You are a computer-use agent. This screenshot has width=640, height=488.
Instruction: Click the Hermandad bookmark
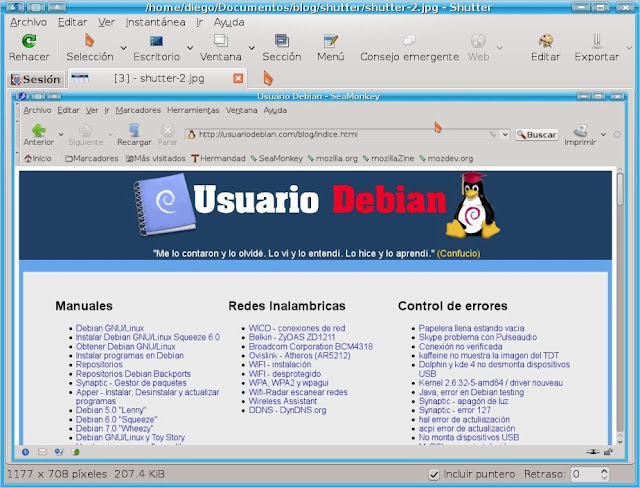218,158
